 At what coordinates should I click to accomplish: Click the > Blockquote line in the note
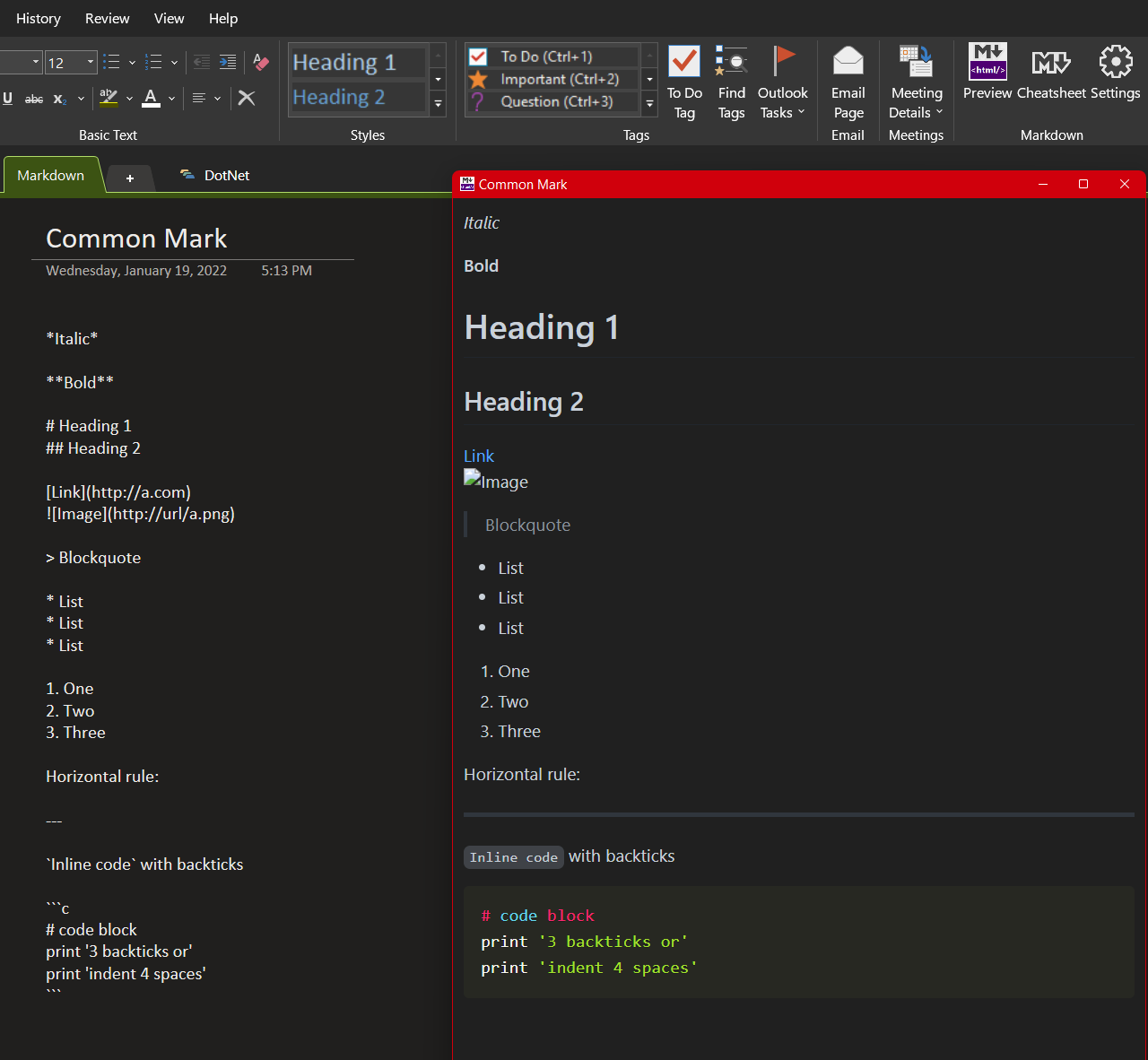93,557
